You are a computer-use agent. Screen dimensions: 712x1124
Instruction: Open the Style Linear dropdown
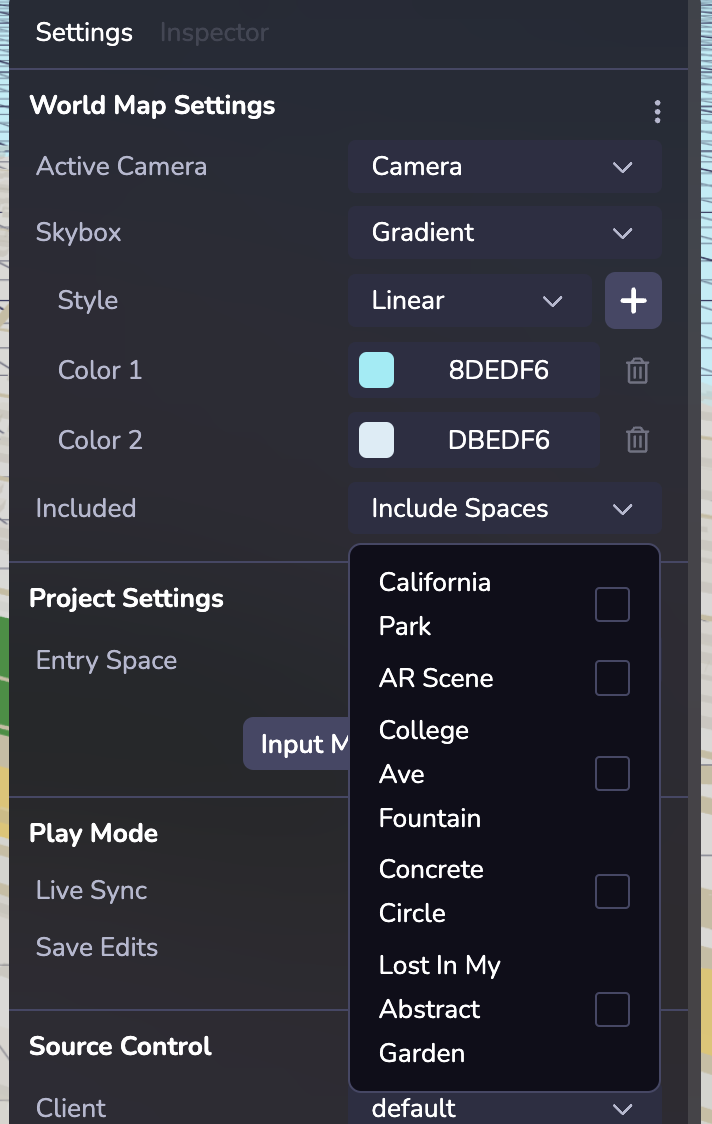(469, 300)
